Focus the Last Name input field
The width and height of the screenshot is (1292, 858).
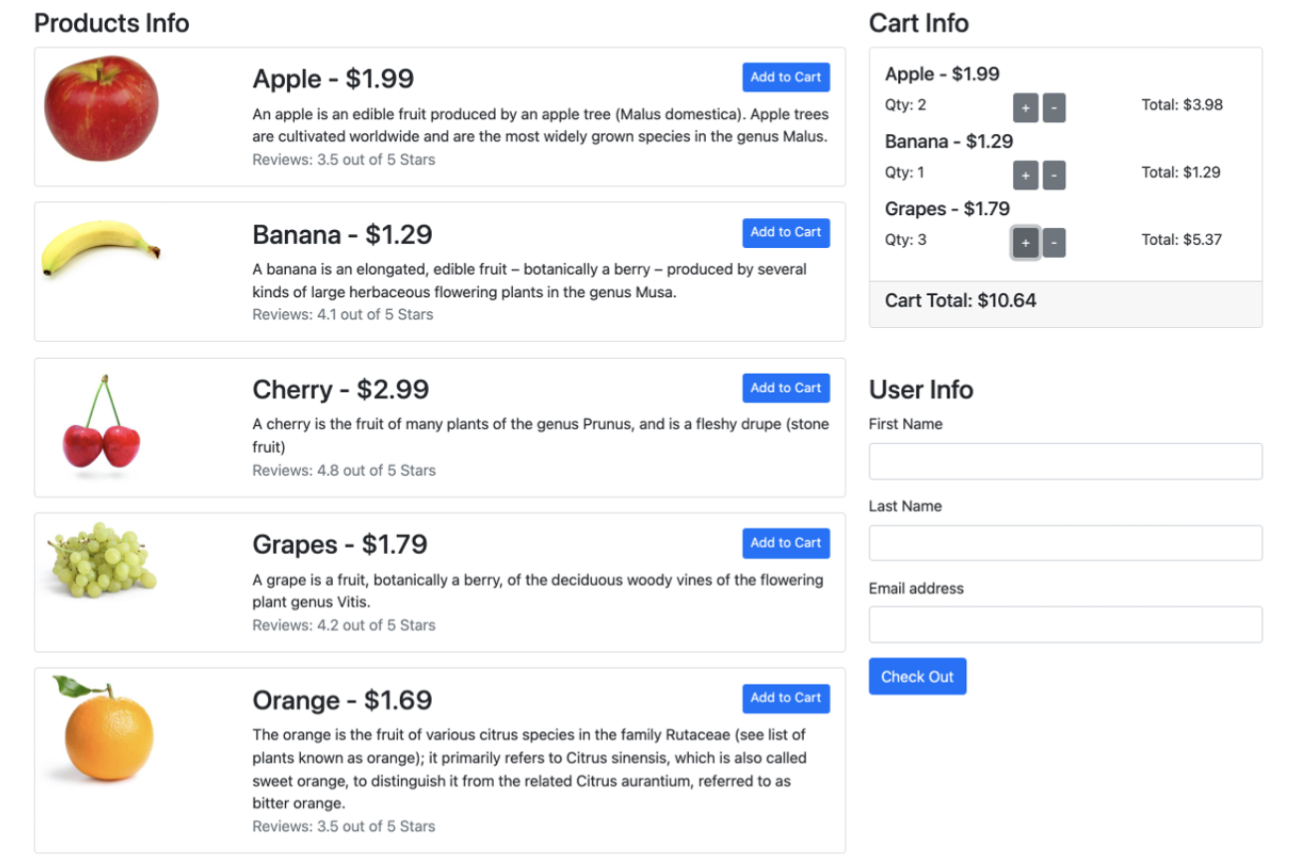click(1065, 543)
